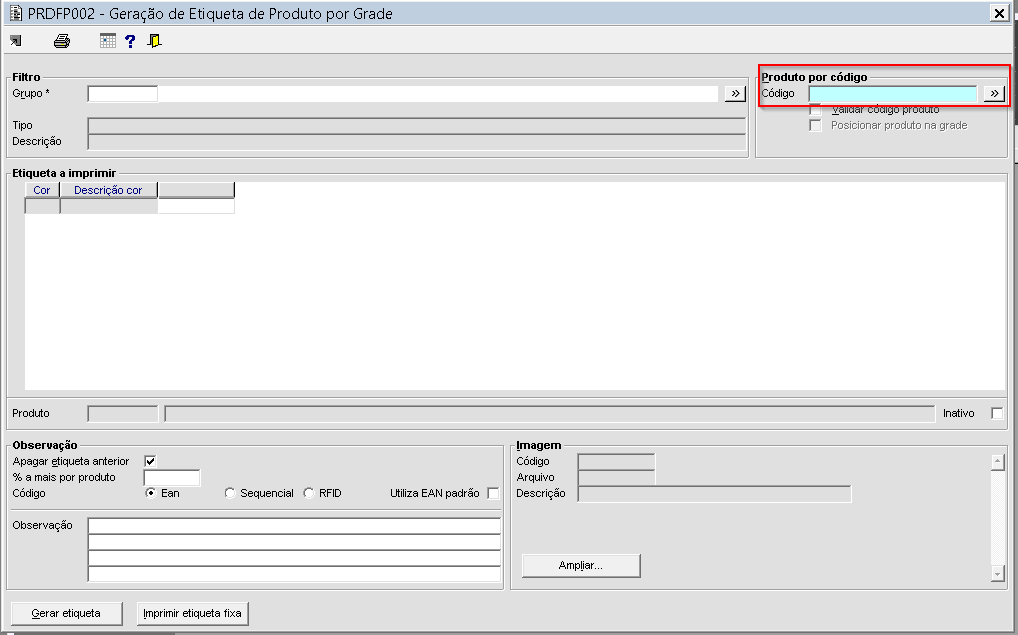Click the printer toolbar icon
The image size is (1018, 635).
point(62,41)
